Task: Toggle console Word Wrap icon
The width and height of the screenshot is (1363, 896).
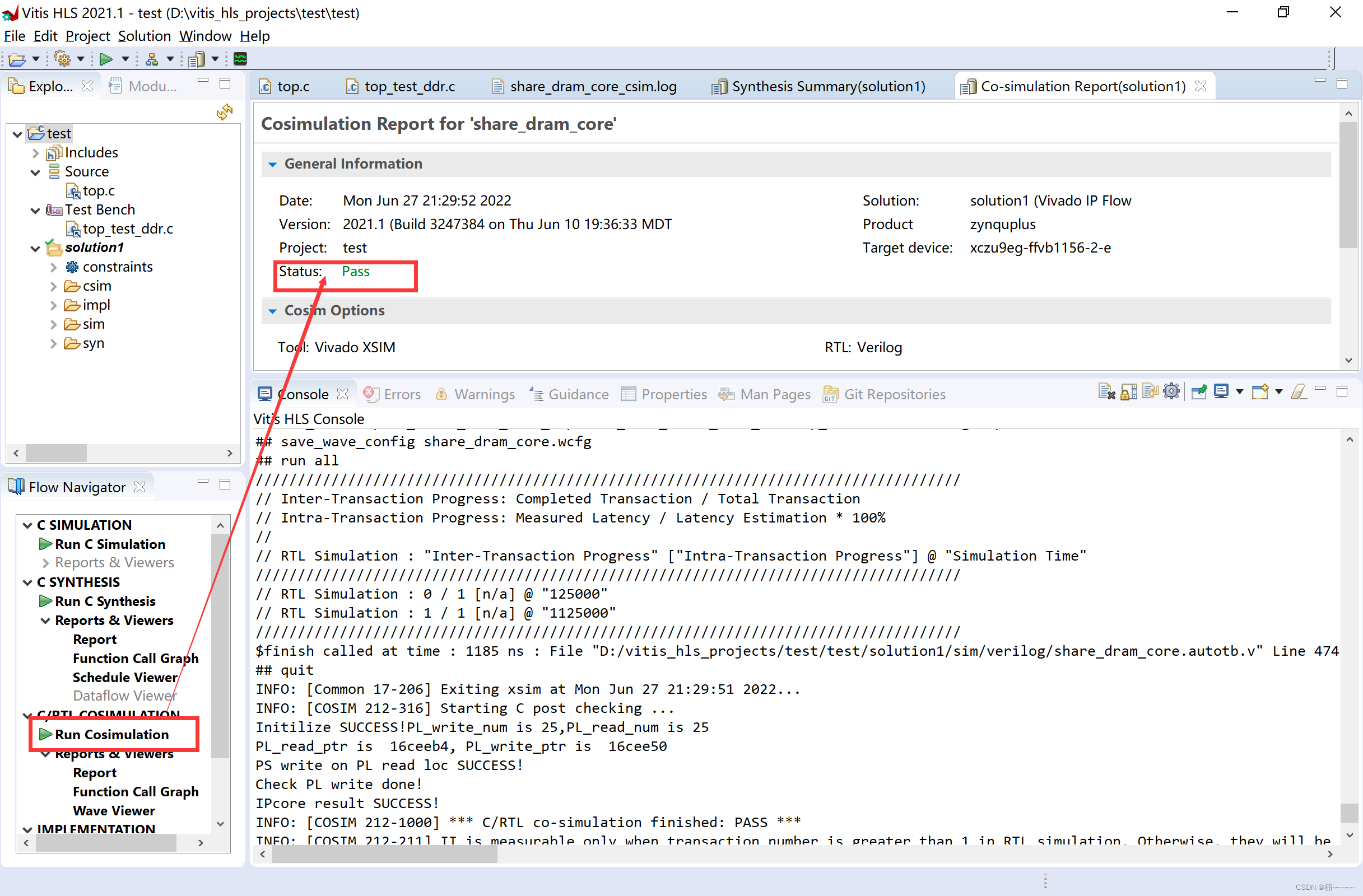Action: pos(1150,392)
